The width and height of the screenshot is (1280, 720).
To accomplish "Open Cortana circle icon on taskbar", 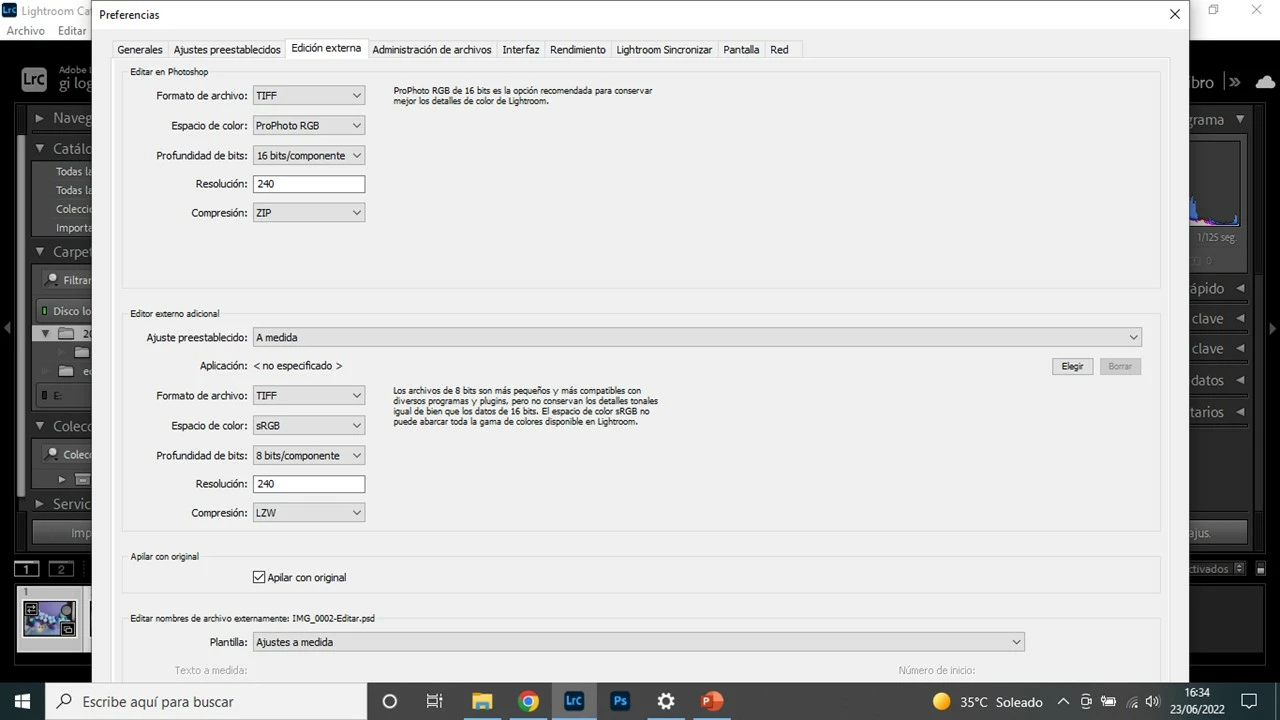I will point(390,701).
